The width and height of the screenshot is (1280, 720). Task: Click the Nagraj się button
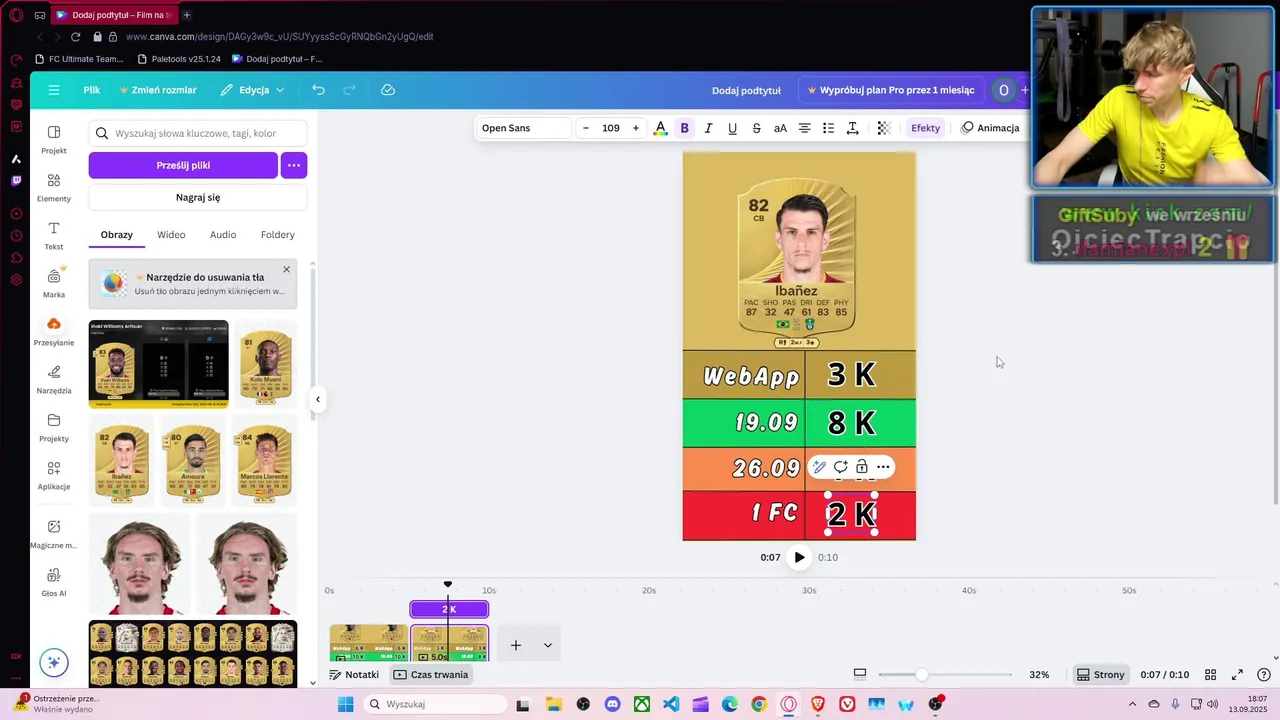[x=198, y=197]
